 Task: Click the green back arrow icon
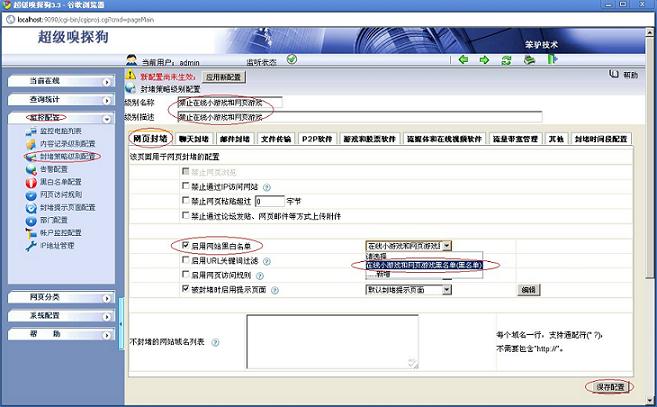[x=464, y=59]
